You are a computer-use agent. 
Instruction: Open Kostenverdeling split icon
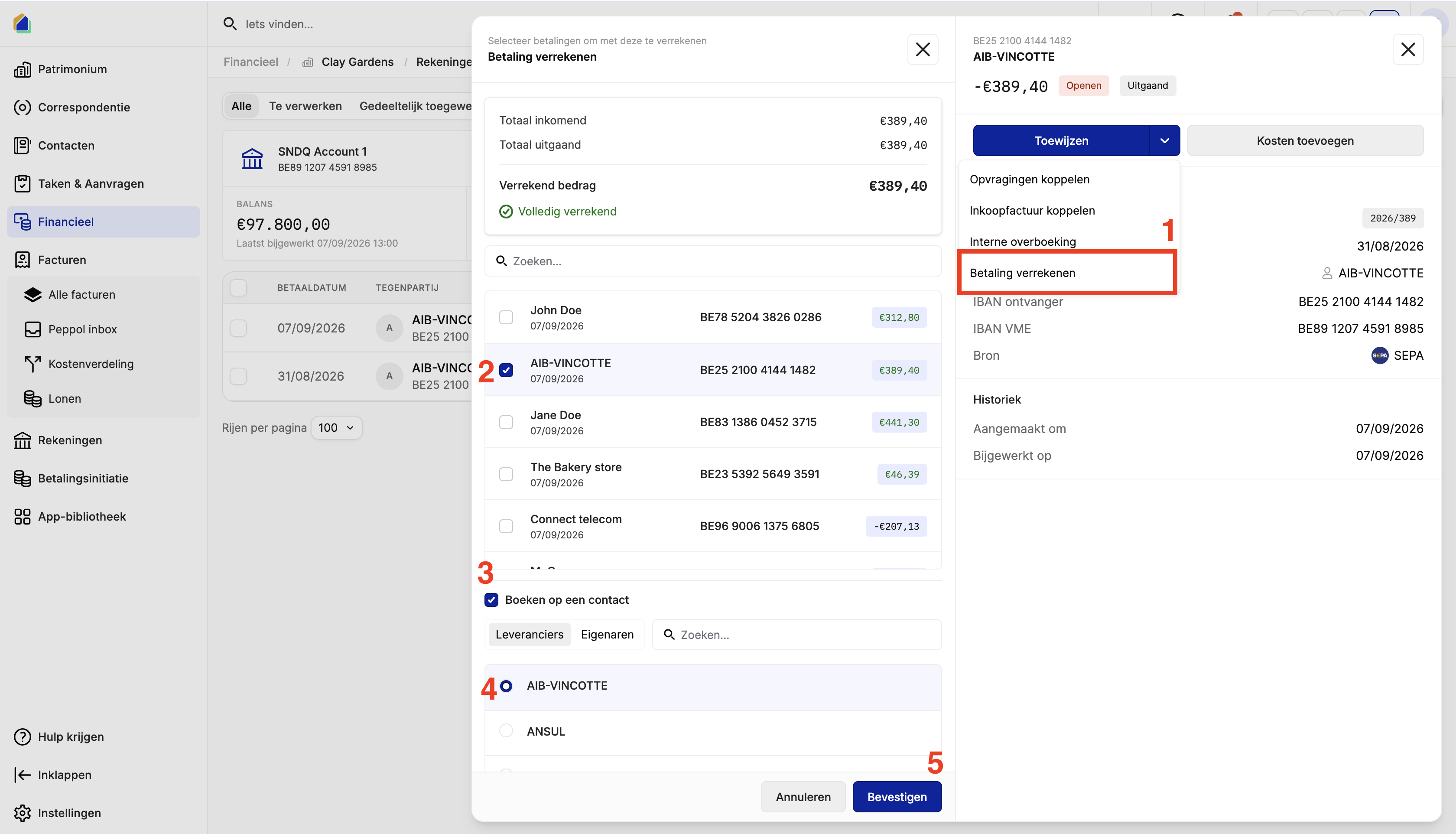click(x=32, y=364)
